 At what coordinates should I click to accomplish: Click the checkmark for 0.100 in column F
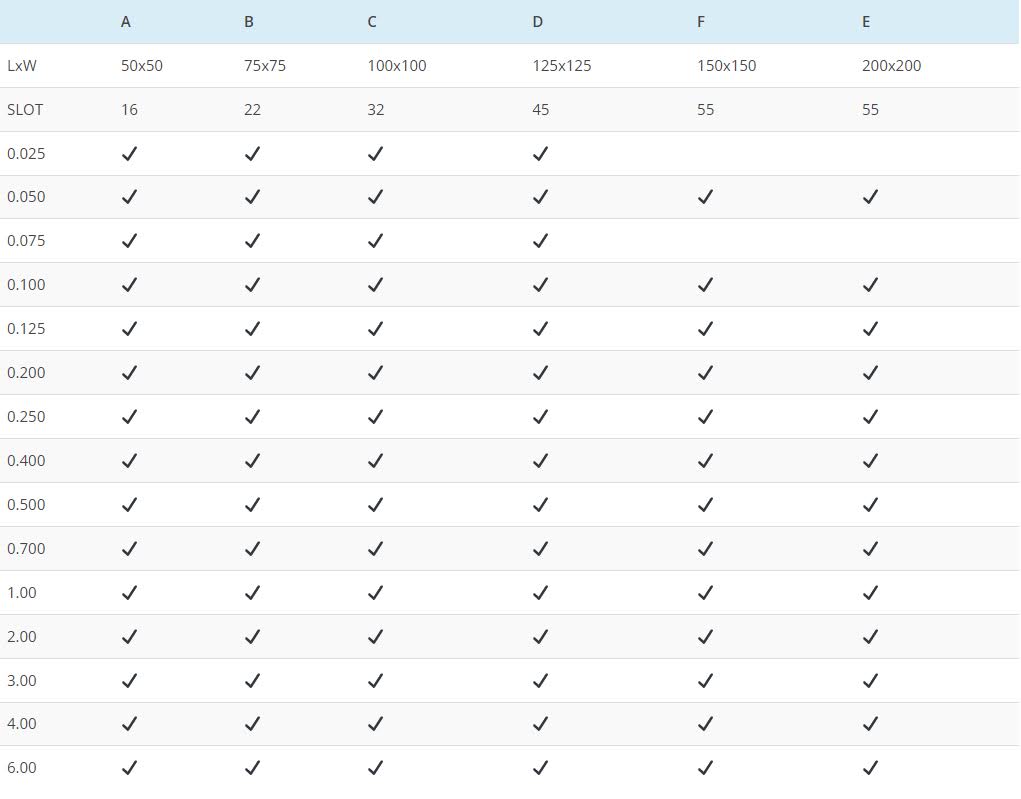coord(705,285)
